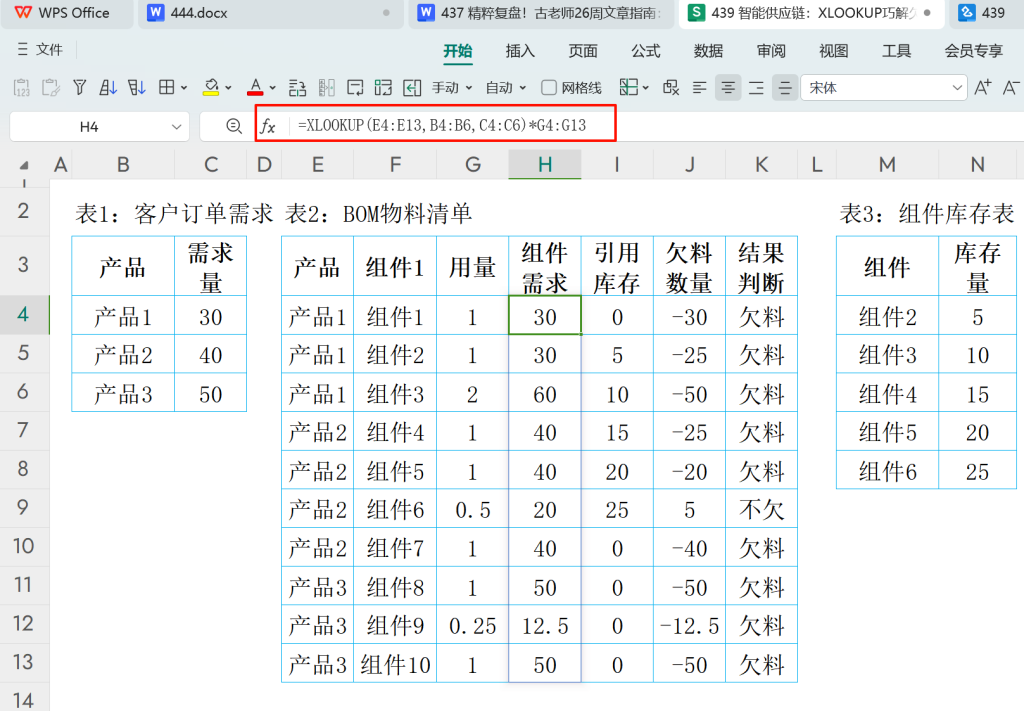Select the 产品3 cell in 表1
This screenshot has width=1024, height=711.
[x=123, y=394]
